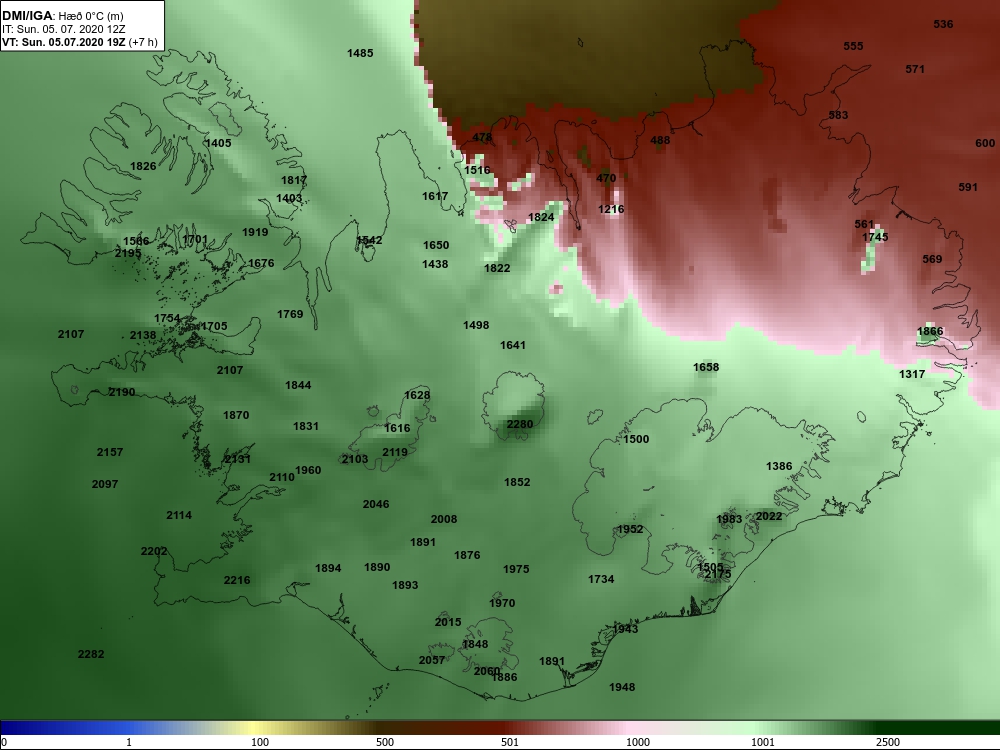
Task: Pick the 583 label
Action: tap(839, 115)
